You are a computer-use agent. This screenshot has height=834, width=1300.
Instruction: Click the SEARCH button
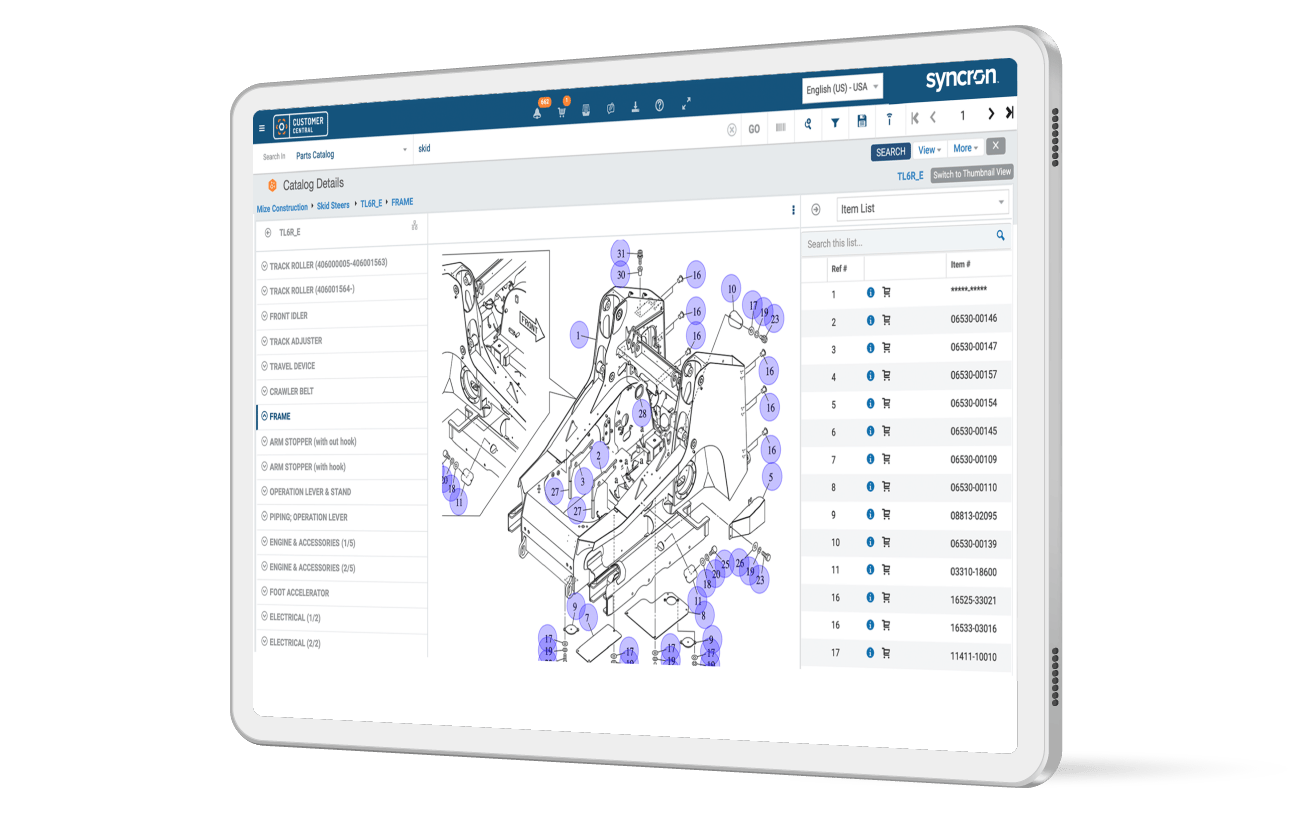click(x=890, y=152)
